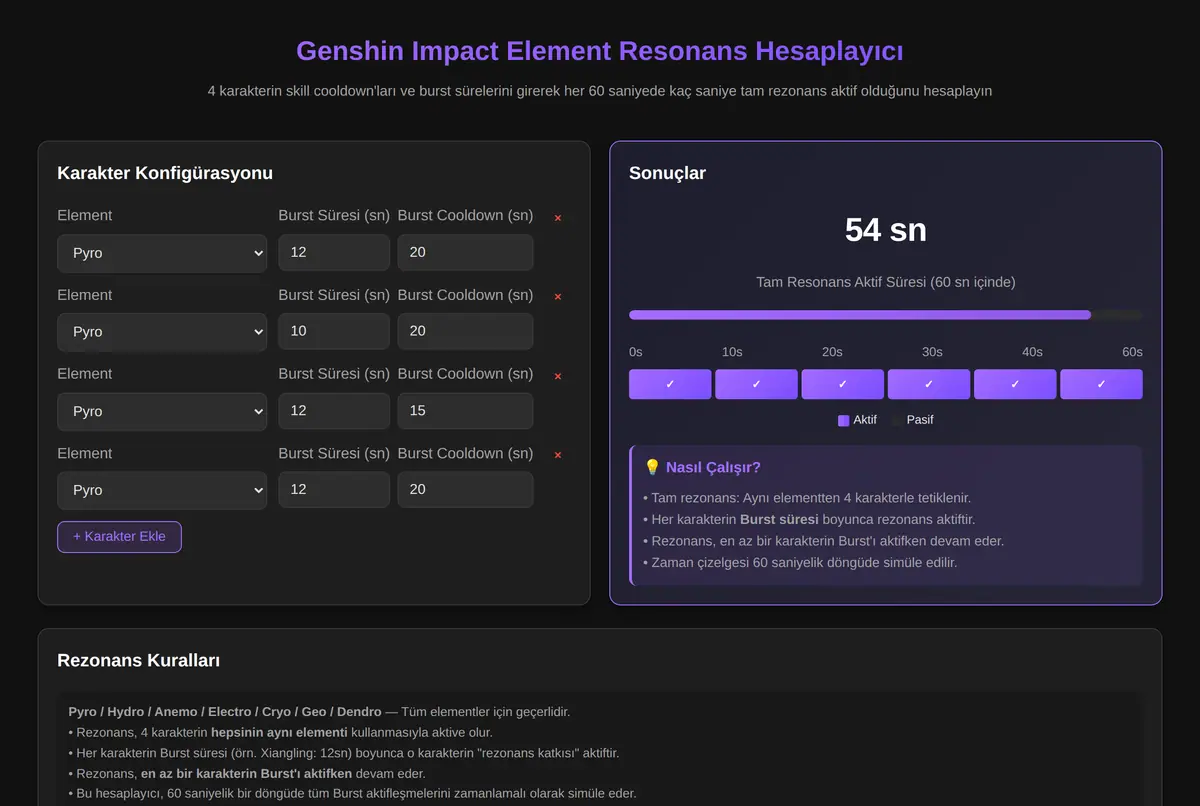Click the 60s timeline label
Viewport: 1200px width, 806px height.
click(1132, 352)
